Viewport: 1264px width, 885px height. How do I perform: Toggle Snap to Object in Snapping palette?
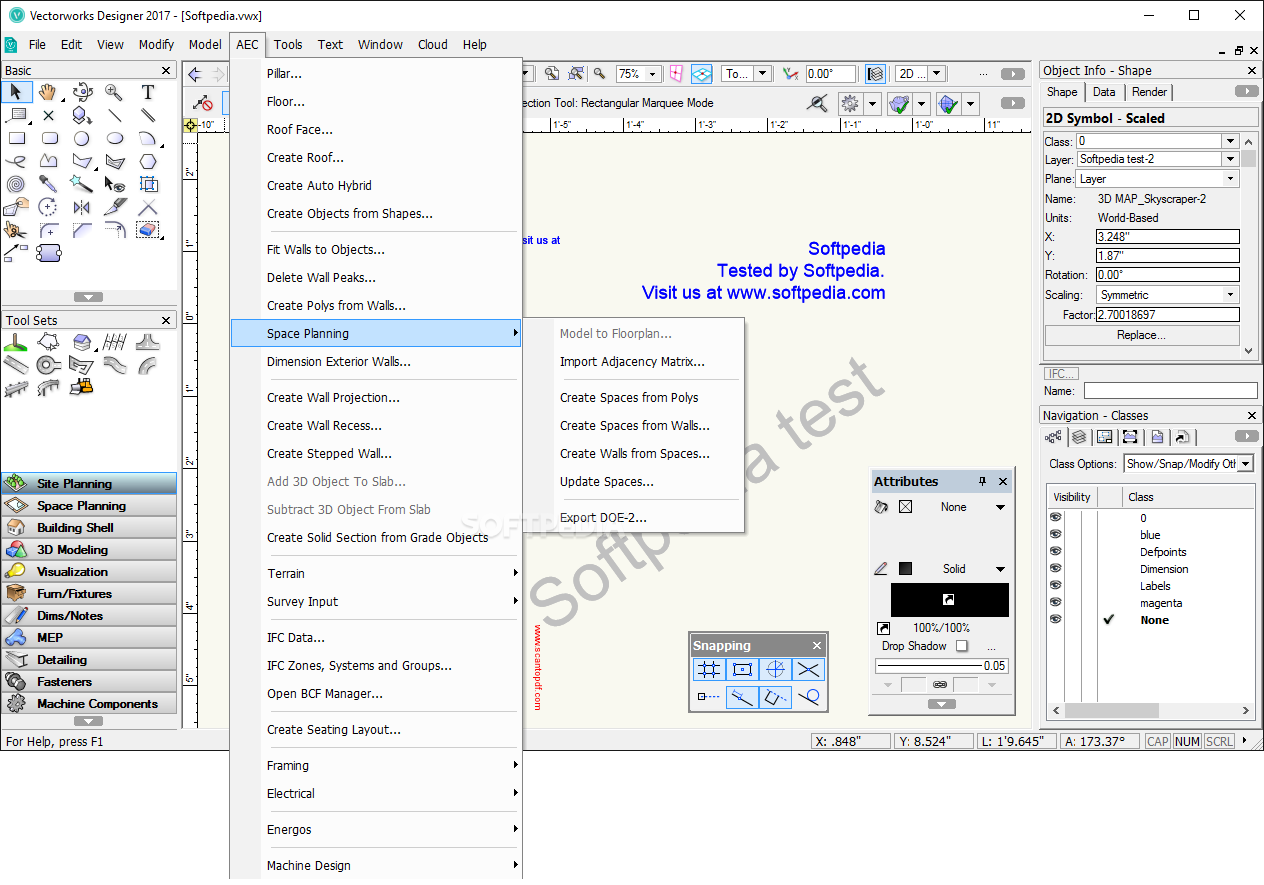coord(742,670)
